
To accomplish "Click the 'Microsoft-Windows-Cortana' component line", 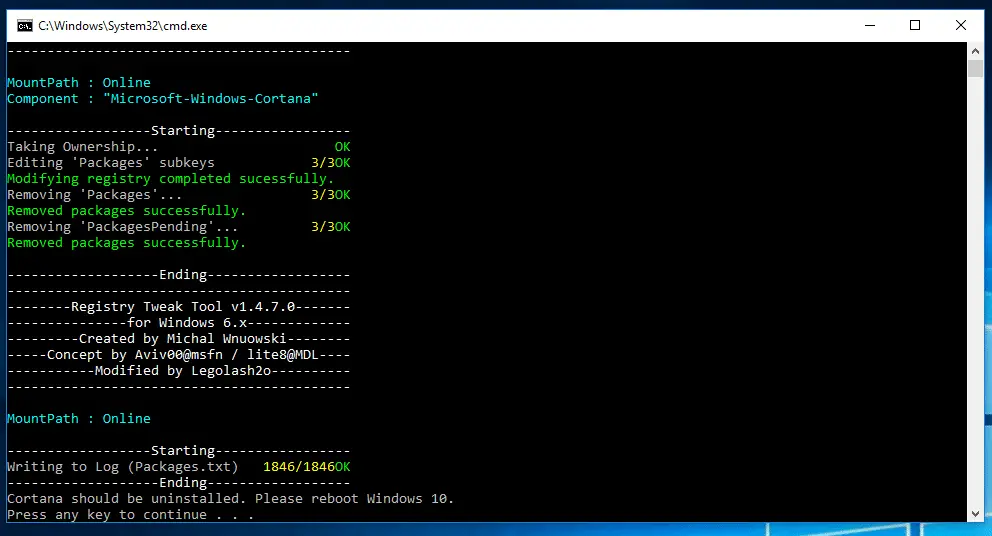I will click(x=163, y=99).
